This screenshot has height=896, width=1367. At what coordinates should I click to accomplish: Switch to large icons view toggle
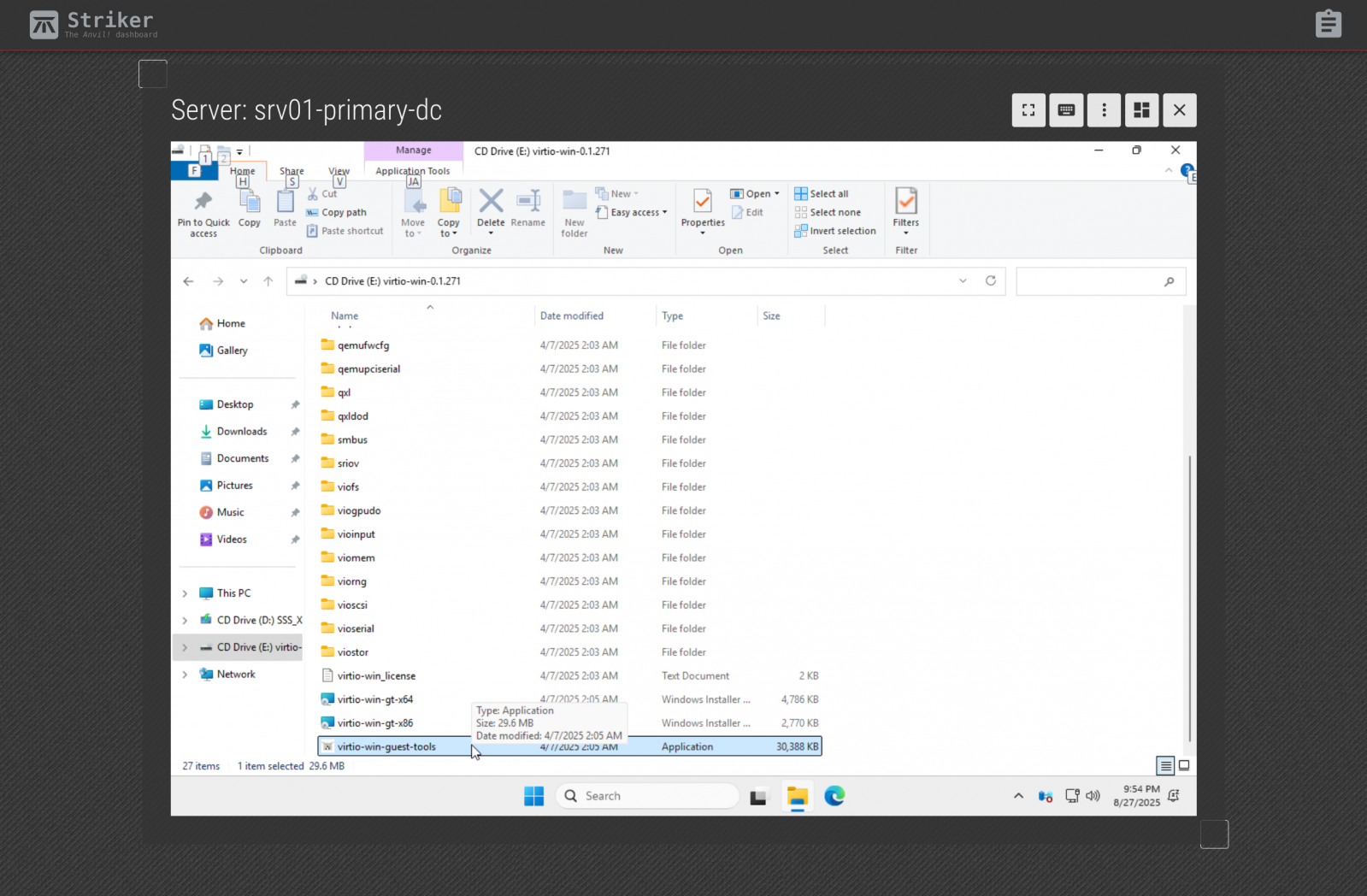1184,766
